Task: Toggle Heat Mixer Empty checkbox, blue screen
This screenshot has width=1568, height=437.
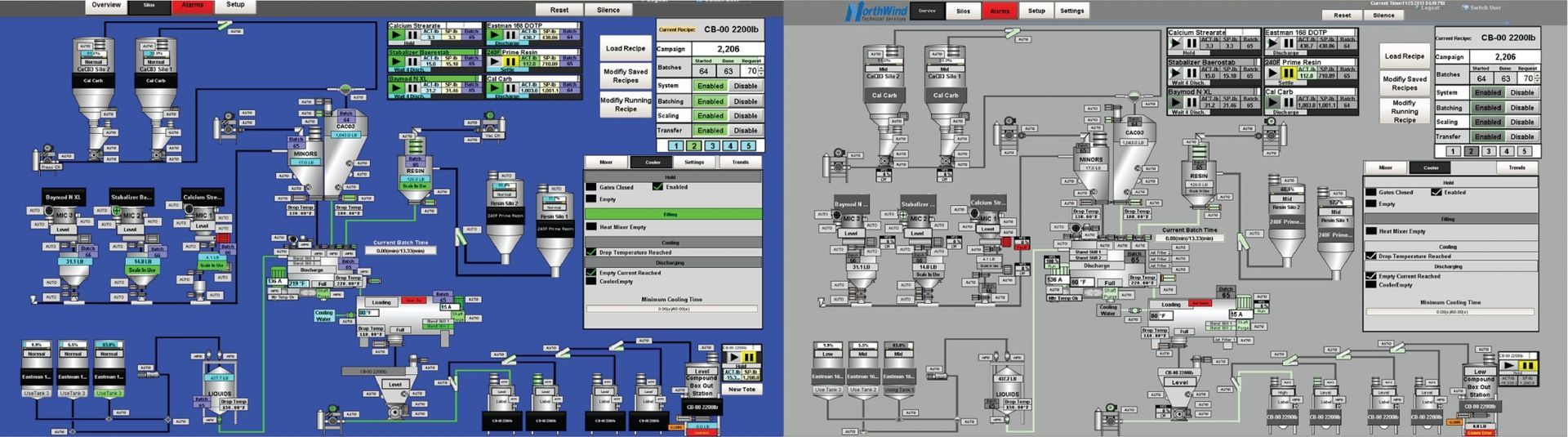Action: pos(591,226)
